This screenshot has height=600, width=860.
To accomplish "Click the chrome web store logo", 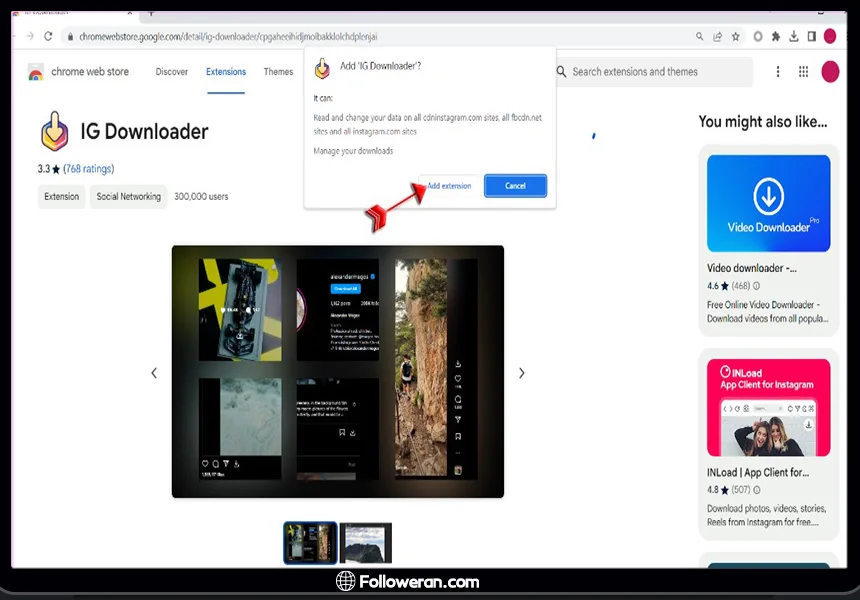I will tap(36, 72).
